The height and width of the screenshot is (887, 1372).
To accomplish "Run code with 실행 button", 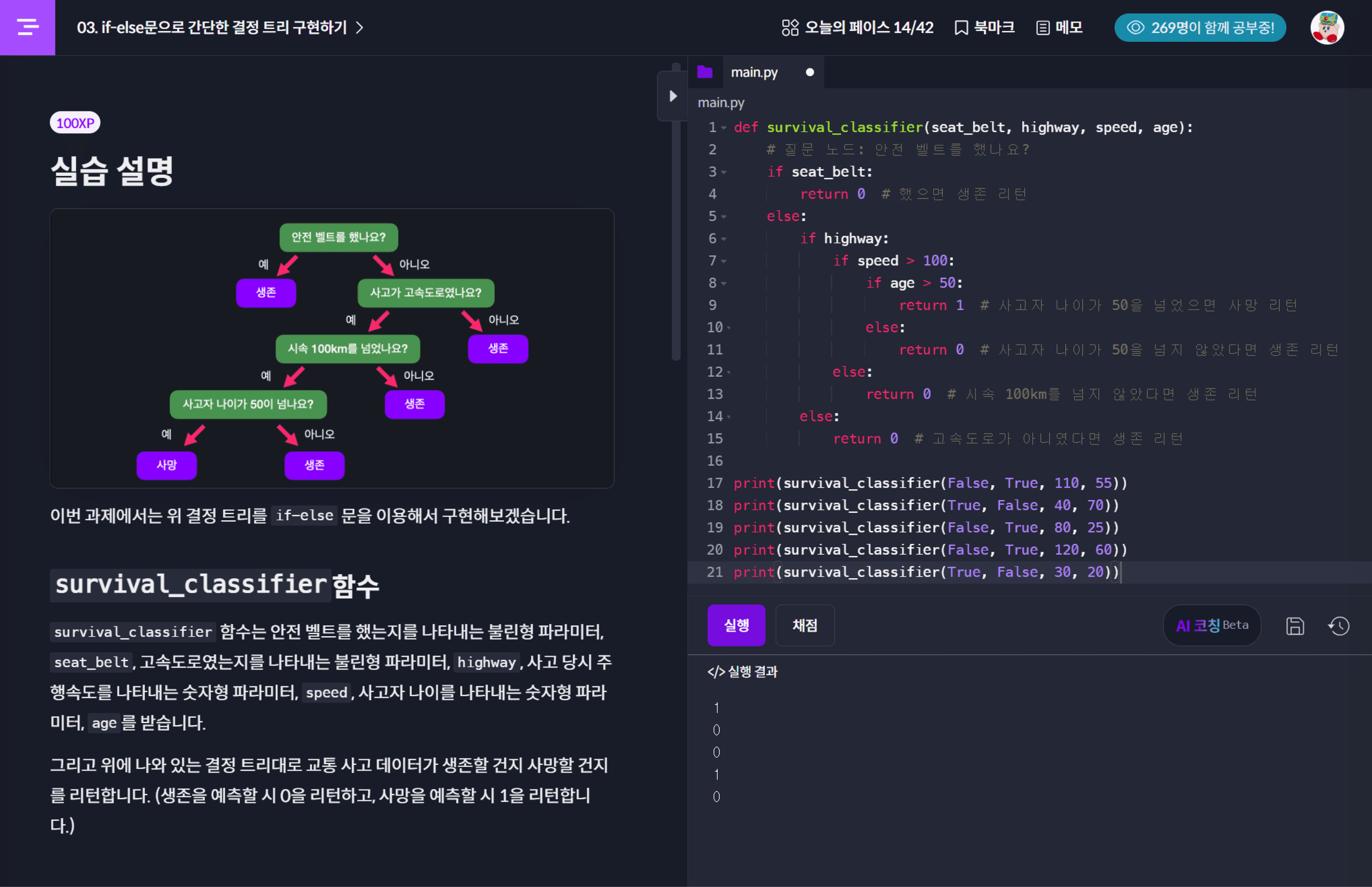I will pyautogui.click(x=736, y=625).
